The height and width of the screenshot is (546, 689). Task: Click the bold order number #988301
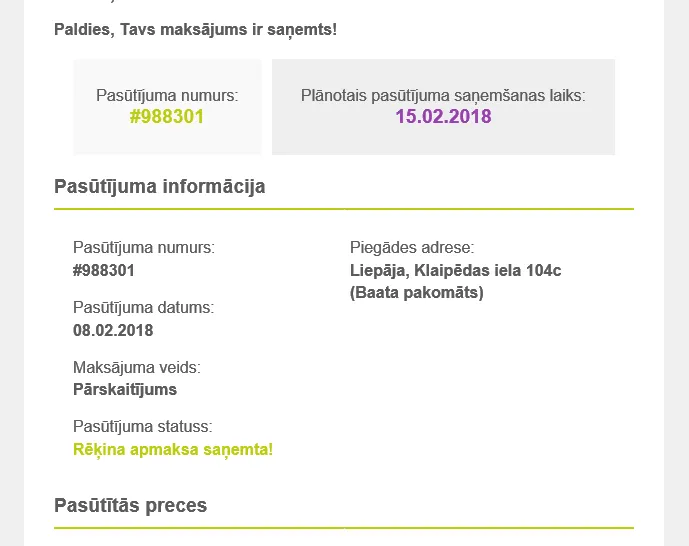point(104,271)
